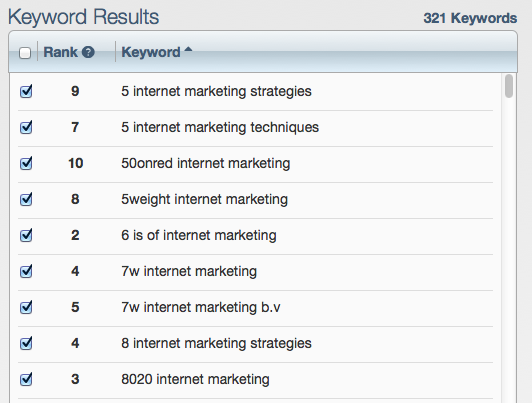Uncheck '5weight internet marketing' checkbox

click(x=26, y=199)
